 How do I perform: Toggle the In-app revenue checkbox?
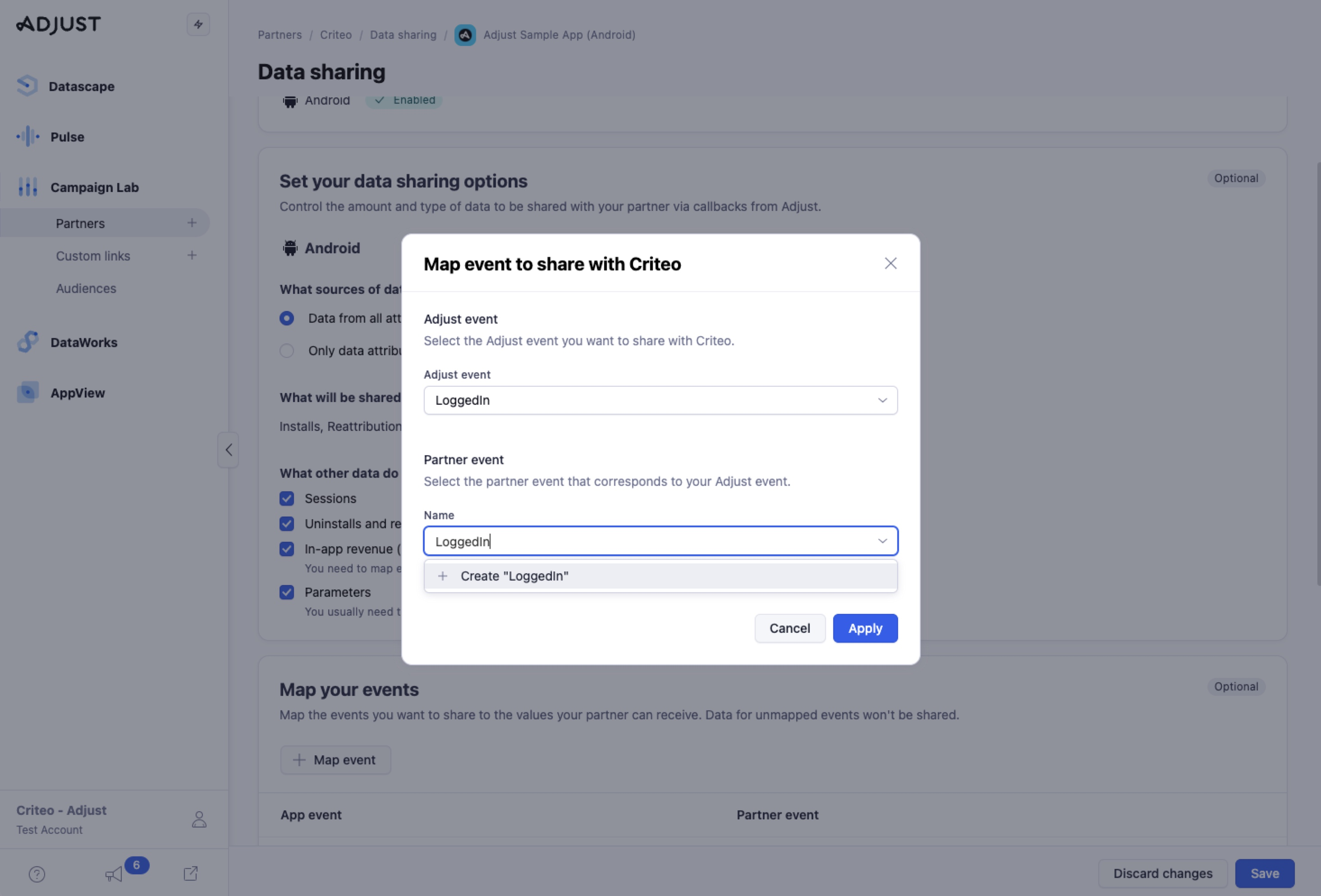(287, 549)
